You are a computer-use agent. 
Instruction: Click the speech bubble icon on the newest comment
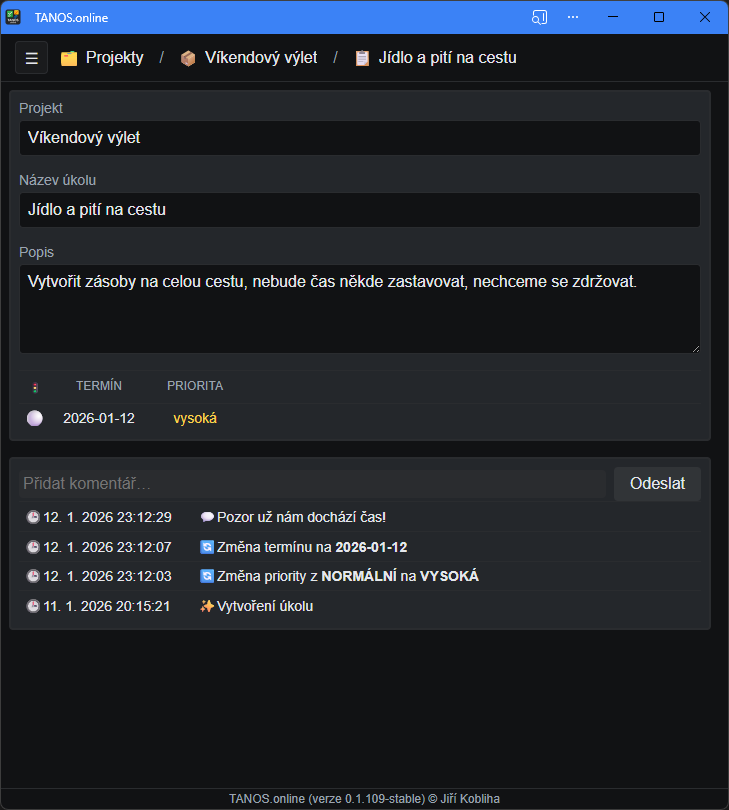(x=209, y=517)
